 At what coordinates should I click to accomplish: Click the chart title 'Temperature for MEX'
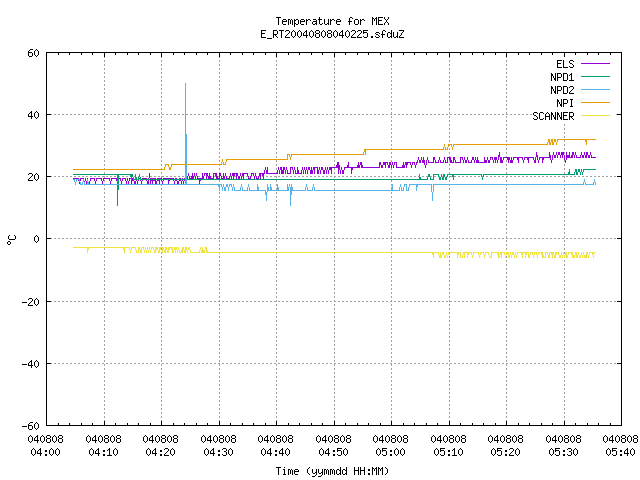coord(332,21)
